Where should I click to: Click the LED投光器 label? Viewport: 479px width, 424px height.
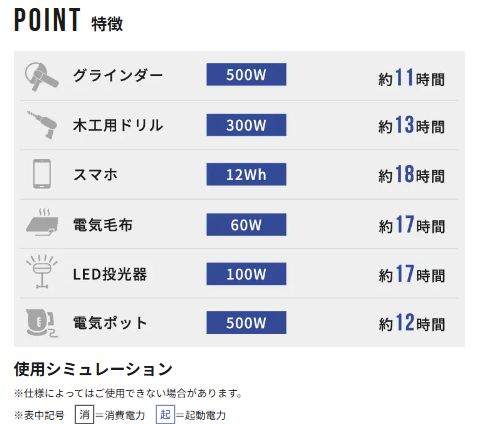tap(110, 274)
